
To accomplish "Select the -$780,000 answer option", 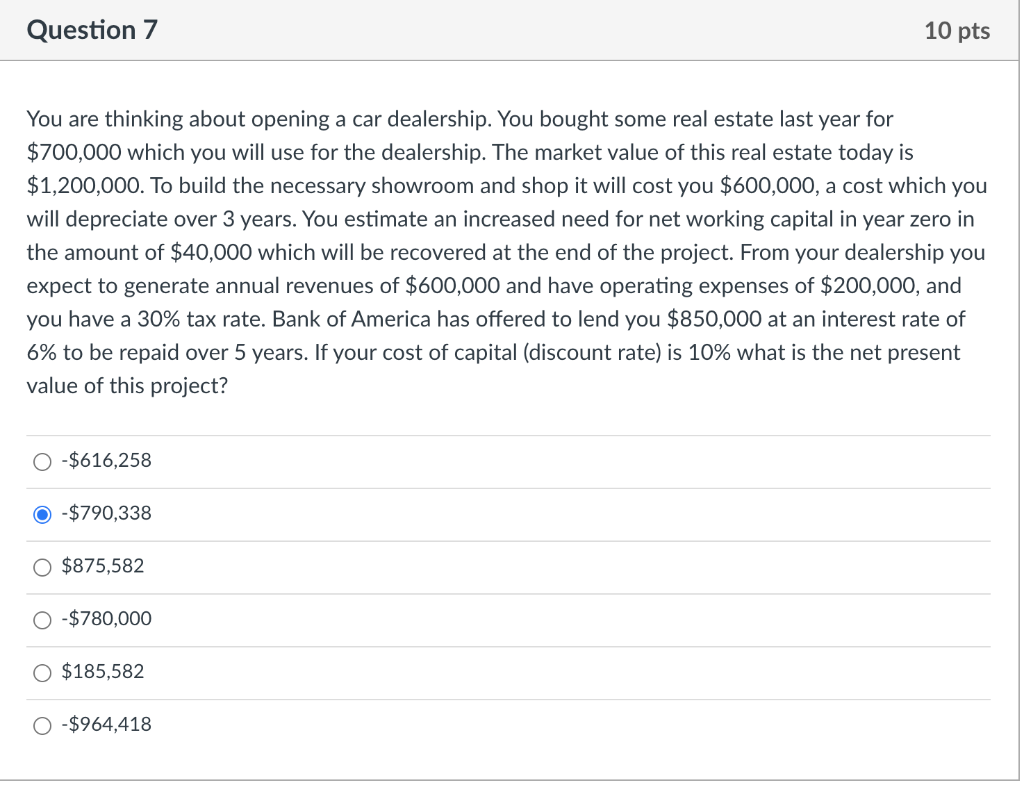I will point(42,620).
